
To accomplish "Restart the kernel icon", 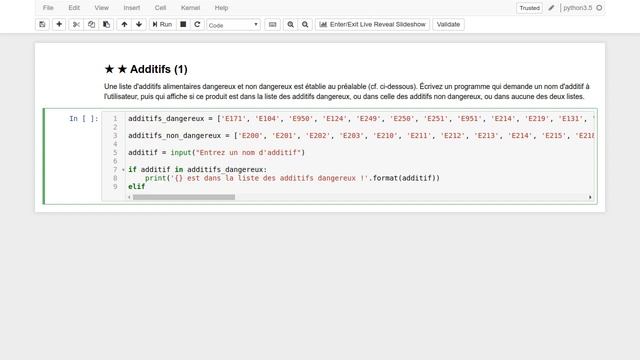I will pyautogui.click(x=197, y=24).
